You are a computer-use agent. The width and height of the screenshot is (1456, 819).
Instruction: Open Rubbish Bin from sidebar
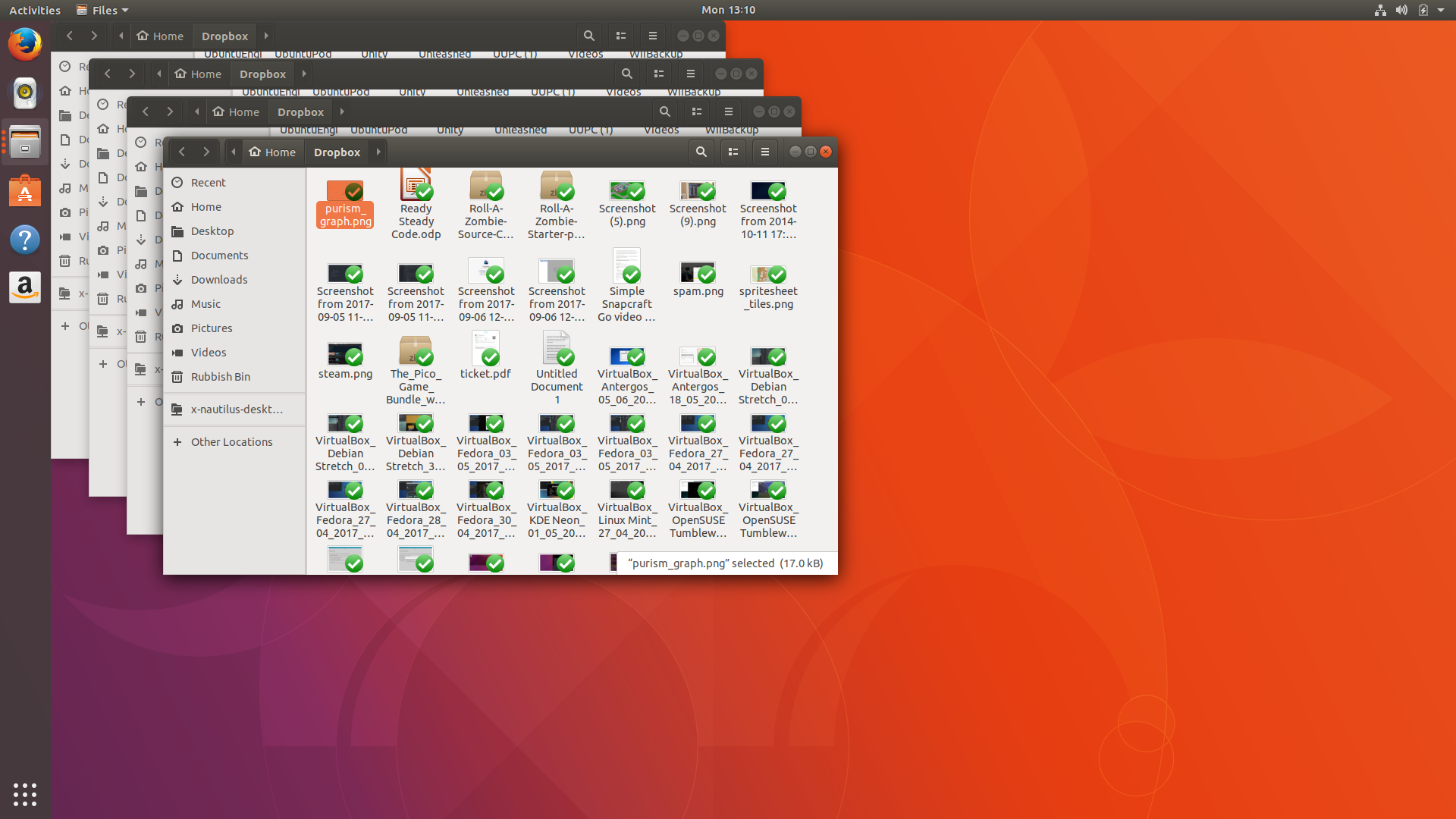[x=220, y=377]
